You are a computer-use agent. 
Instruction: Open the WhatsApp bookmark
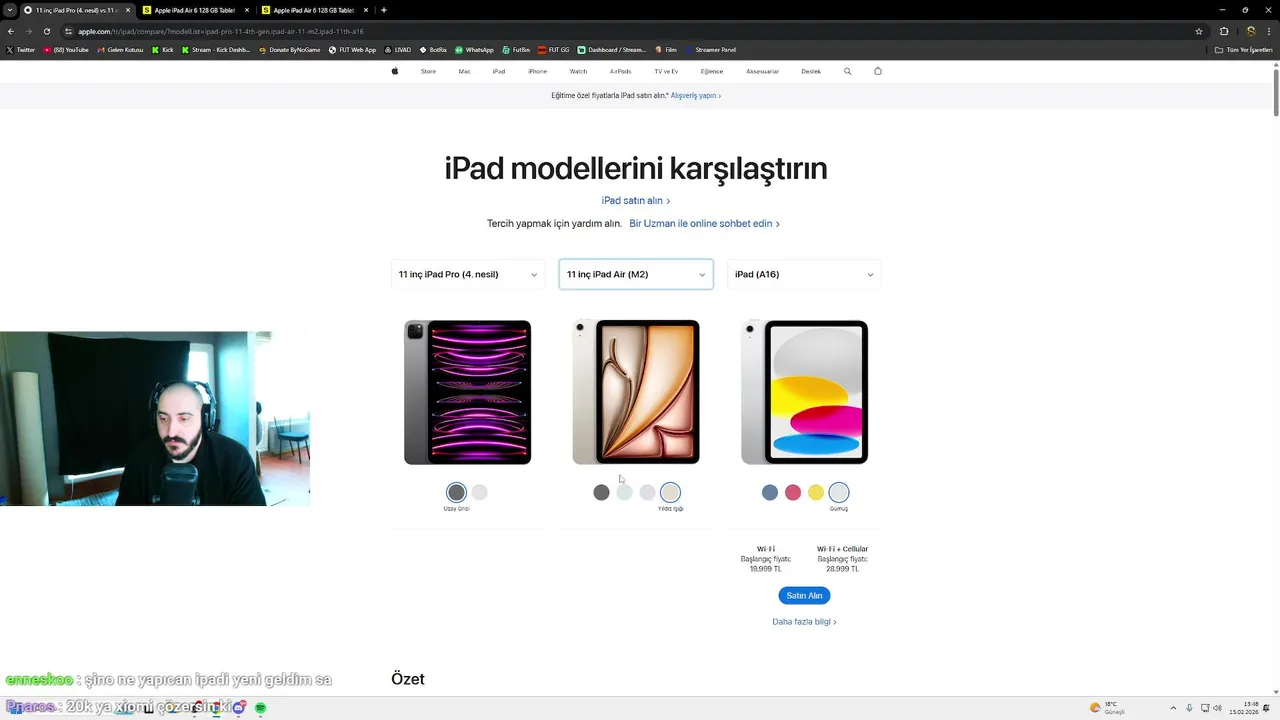tap(474, 49)
